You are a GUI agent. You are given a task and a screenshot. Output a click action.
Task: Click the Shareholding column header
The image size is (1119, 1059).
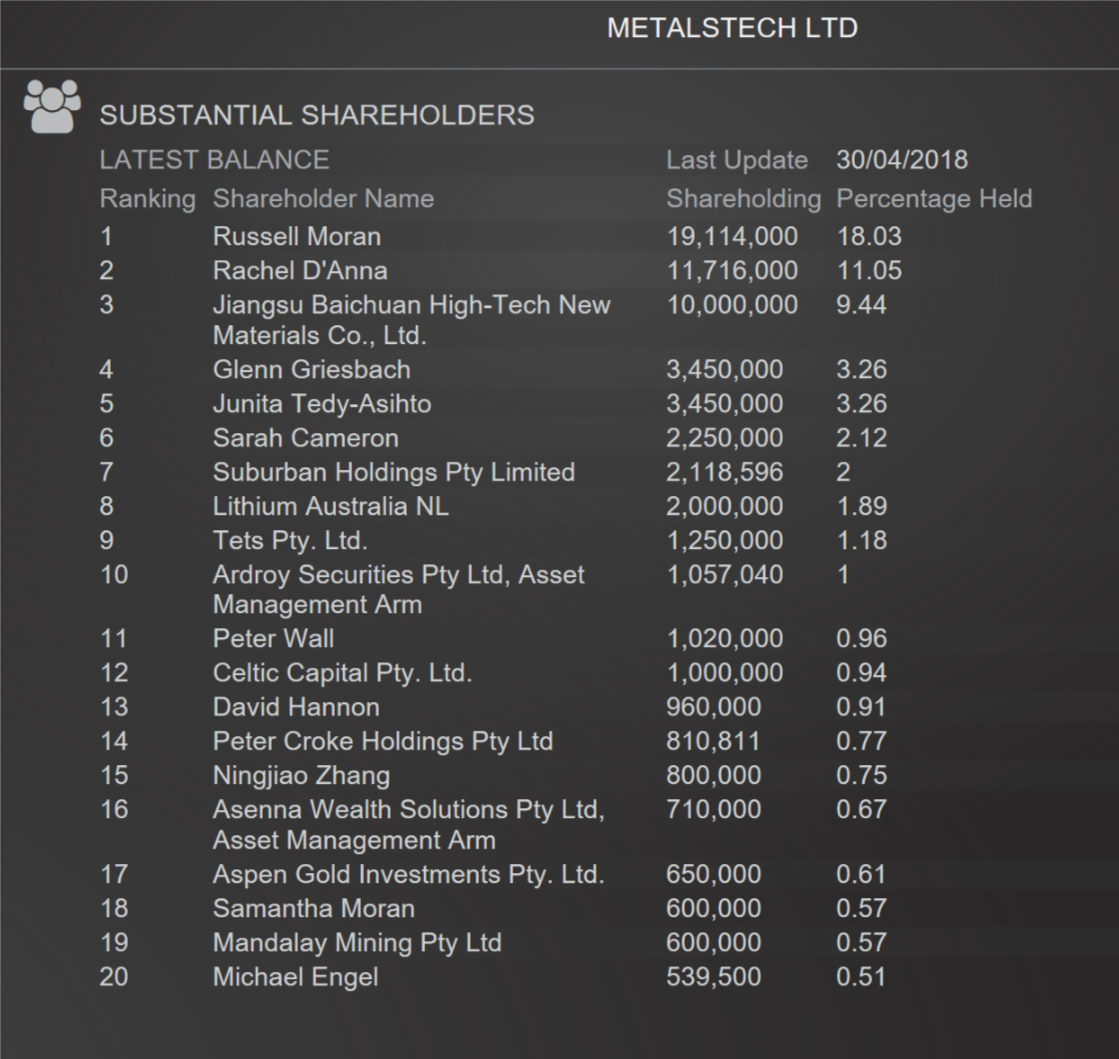[744, 199]
